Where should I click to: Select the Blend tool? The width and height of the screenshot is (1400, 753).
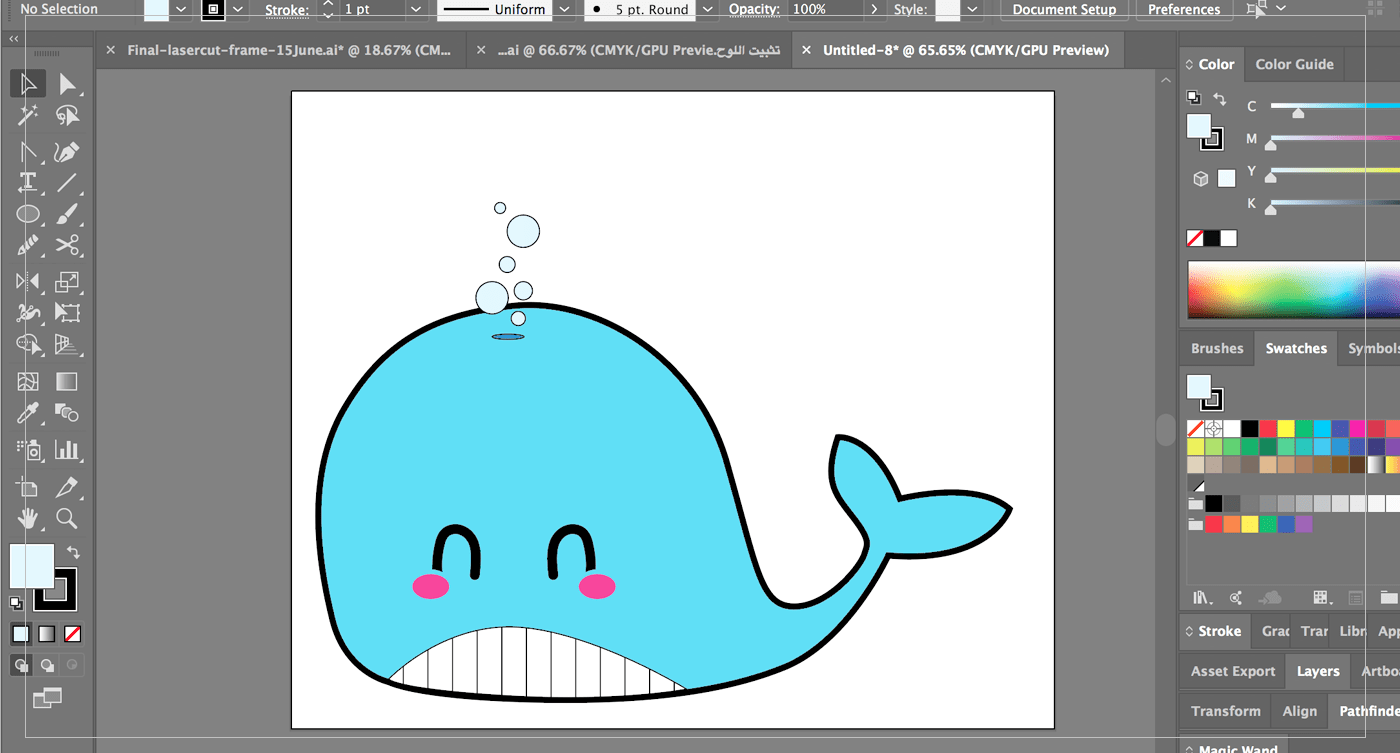(67, 413)
